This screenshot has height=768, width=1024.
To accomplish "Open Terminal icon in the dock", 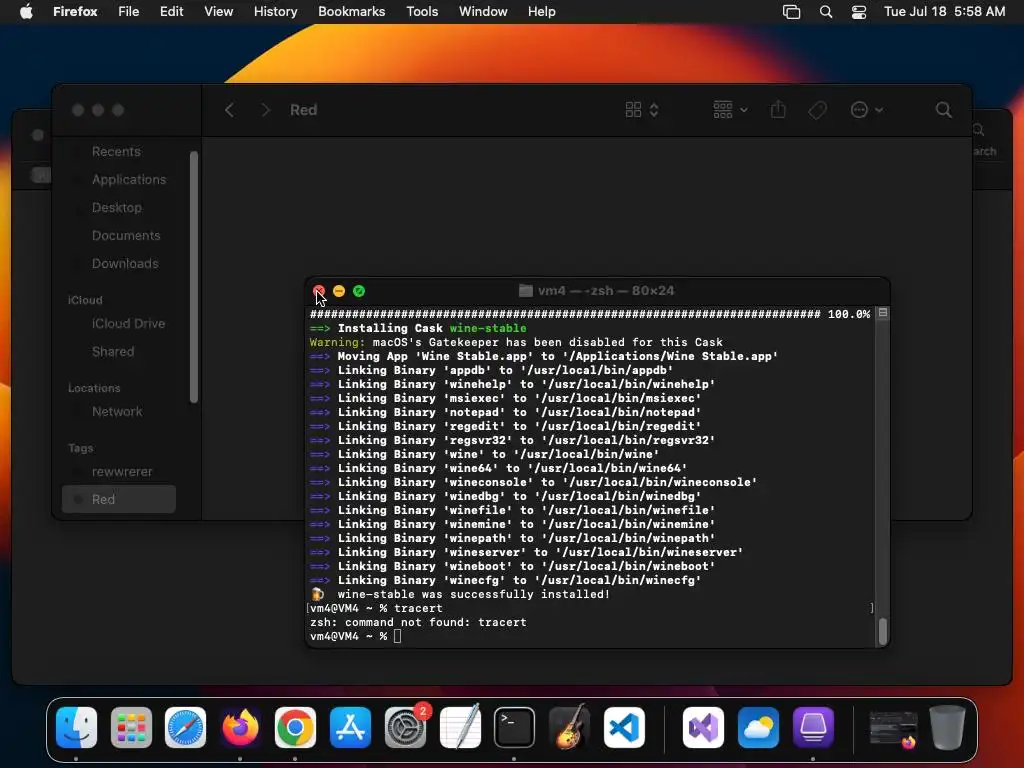I will pos(514,727).
